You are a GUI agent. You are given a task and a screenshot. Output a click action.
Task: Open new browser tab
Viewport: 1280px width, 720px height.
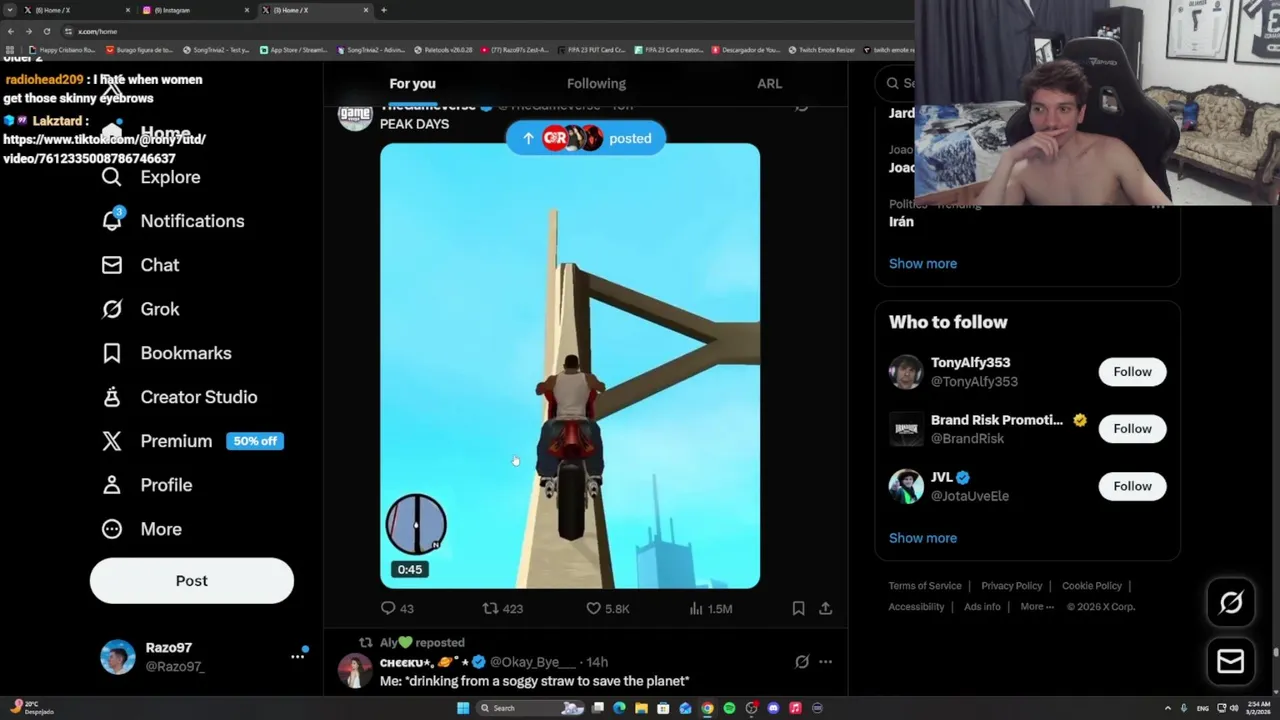click(x=384, y=10)
